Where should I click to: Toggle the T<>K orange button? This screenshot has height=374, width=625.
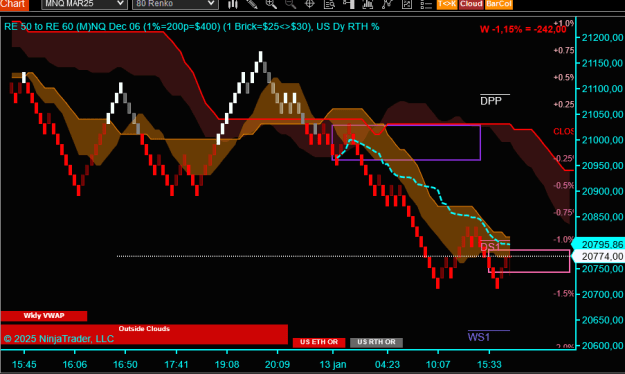(x=447, y=4)
